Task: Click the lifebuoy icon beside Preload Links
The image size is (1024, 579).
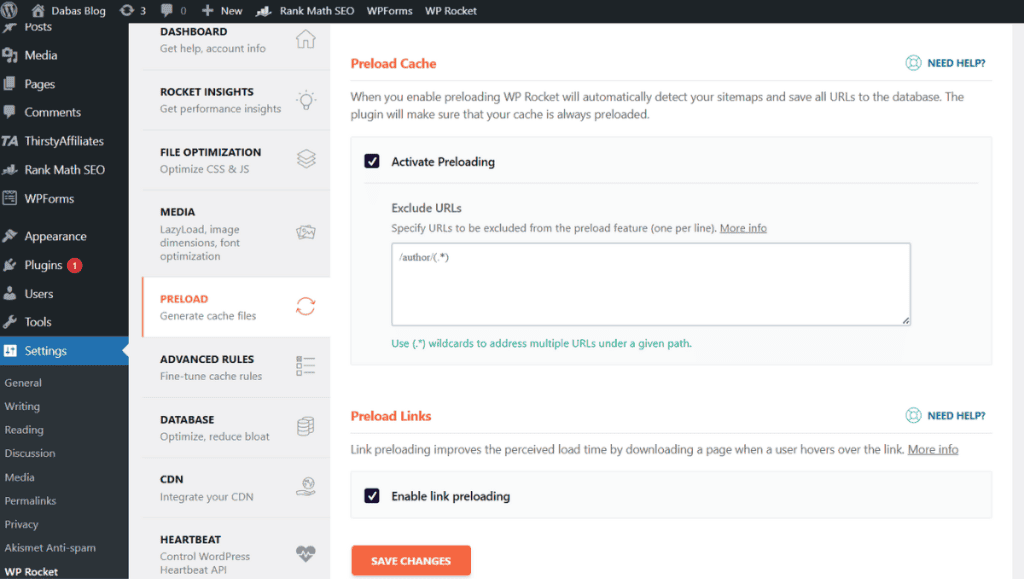Action: point(913,415)
